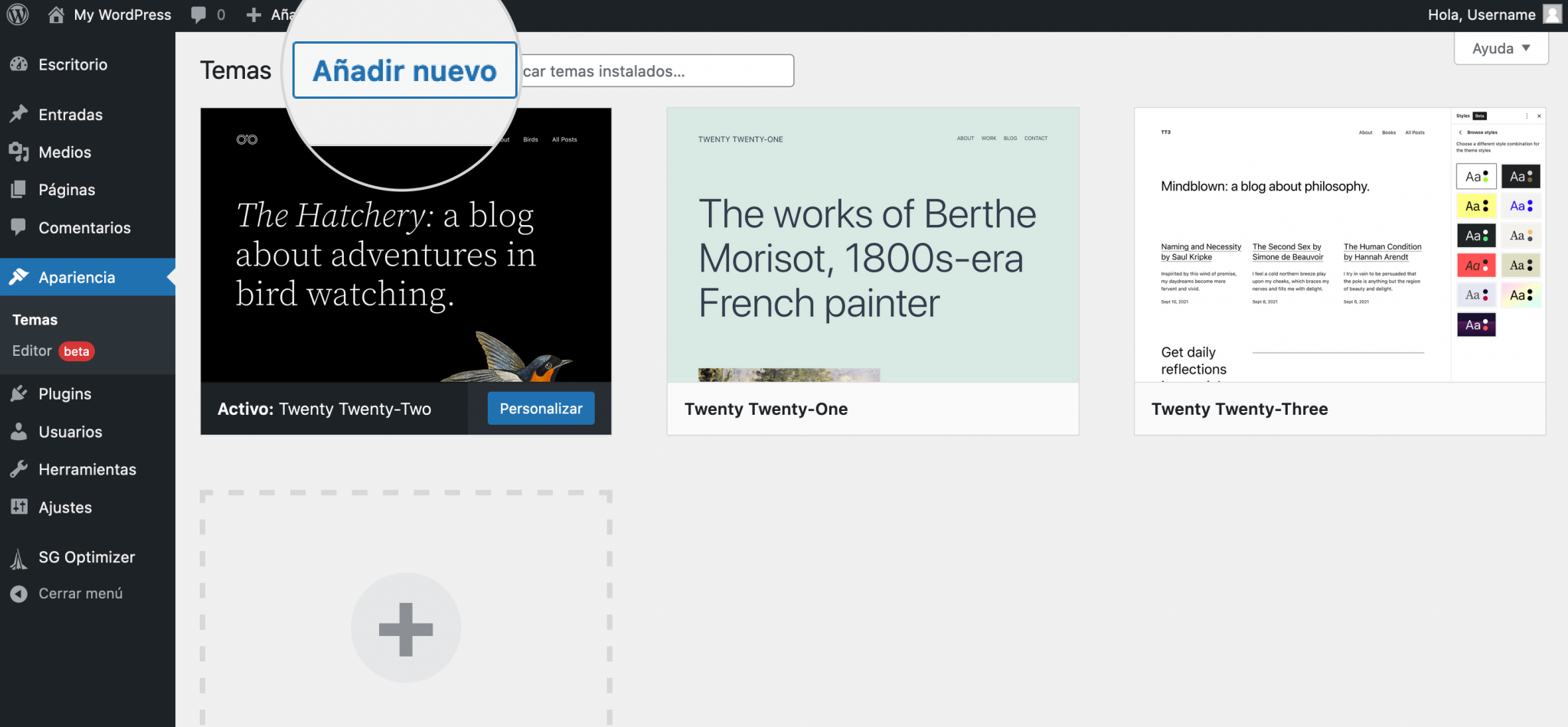The image size is (1568, 727).
Task: Open the My WordPress home icon
Action: click(x=56, y=15)
